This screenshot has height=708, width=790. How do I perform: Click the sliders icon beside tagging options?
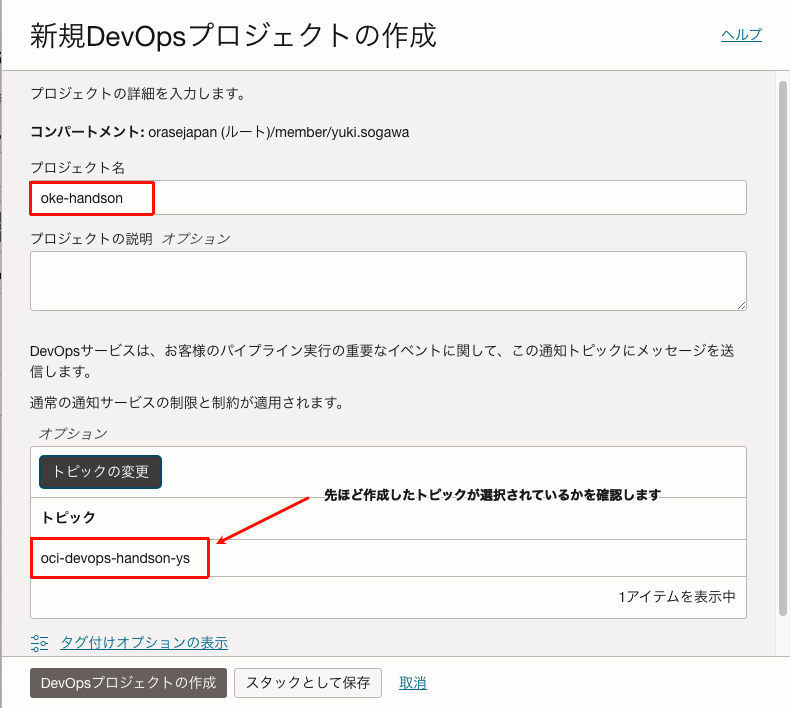[x=40, y=642]
